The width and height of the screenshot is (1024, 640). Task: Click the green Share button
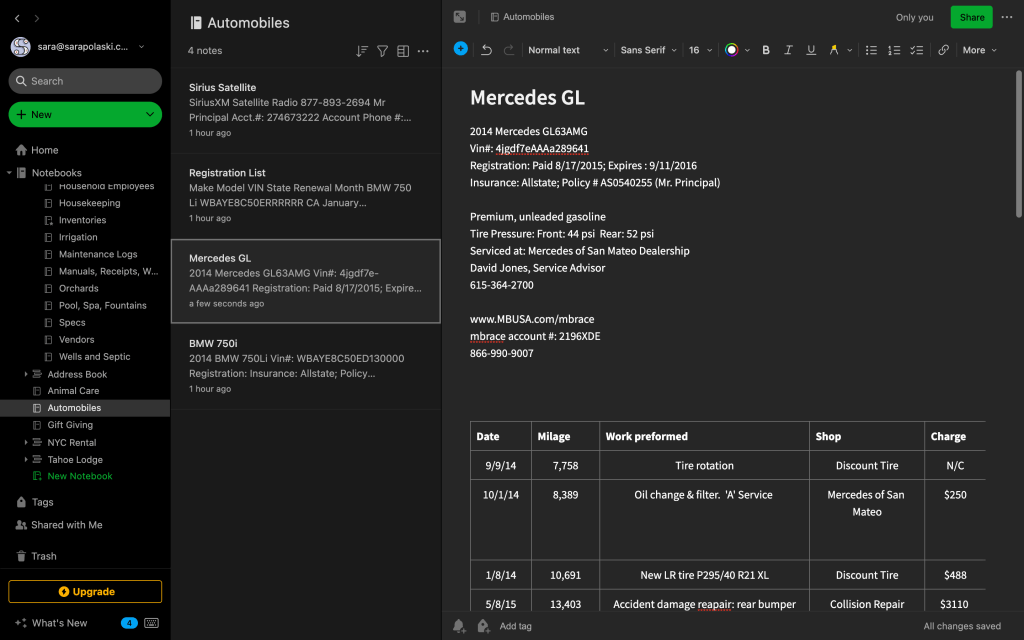coord(971,17)
